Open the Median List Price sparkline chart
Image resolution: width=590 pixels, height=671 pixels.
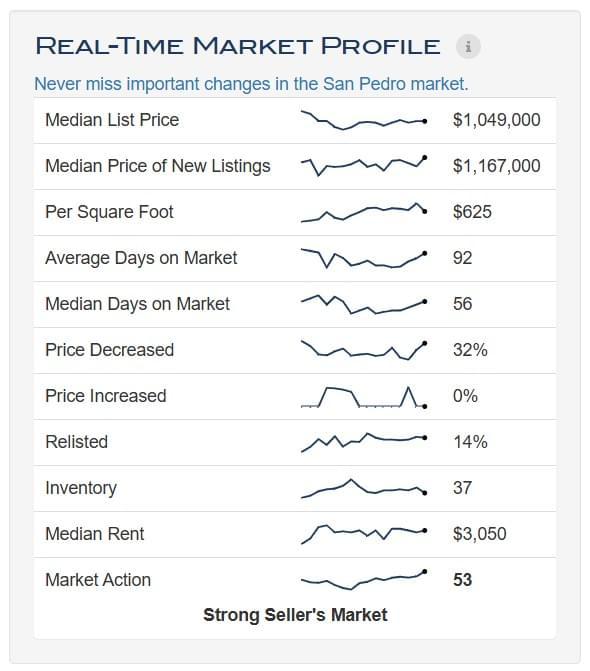364,120
